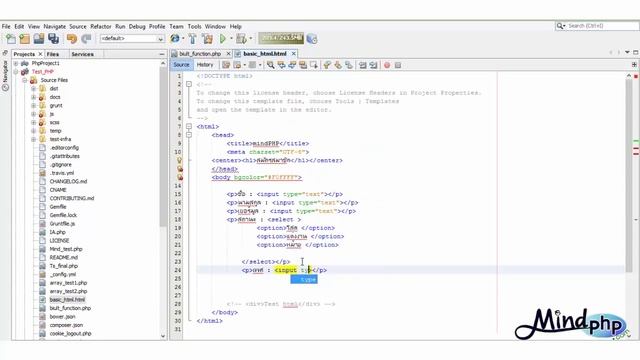The width and height of the screenshot is (640, 360).
Task: Click the Debug Project icon
Action: pyautogui.click(x=241, y=39)
